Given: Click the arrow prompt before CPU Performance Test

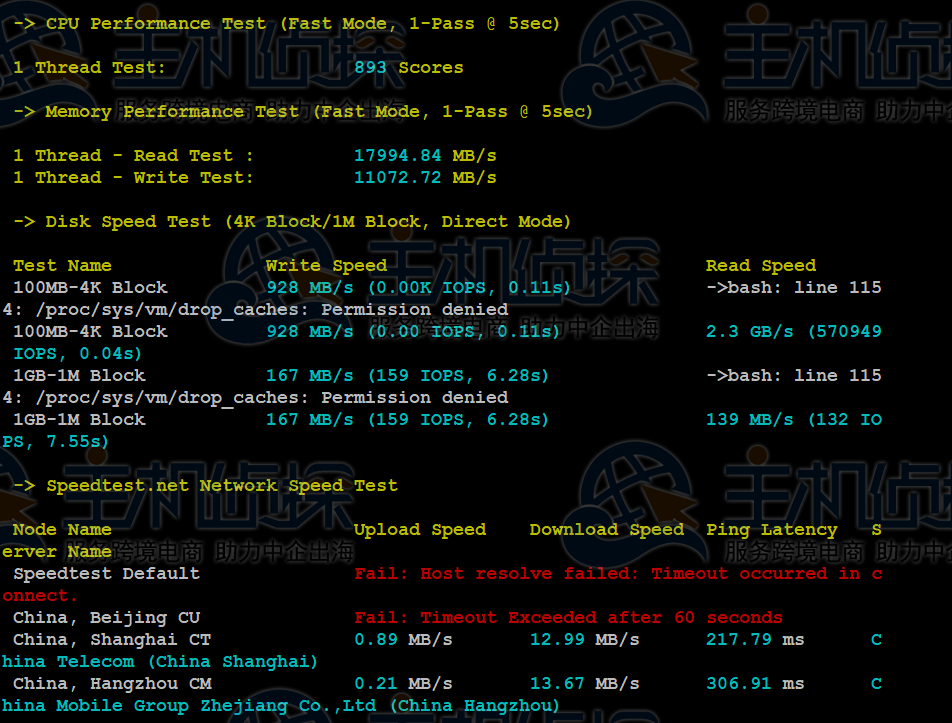Looking at the screenshot, I should tap(21, 23).
